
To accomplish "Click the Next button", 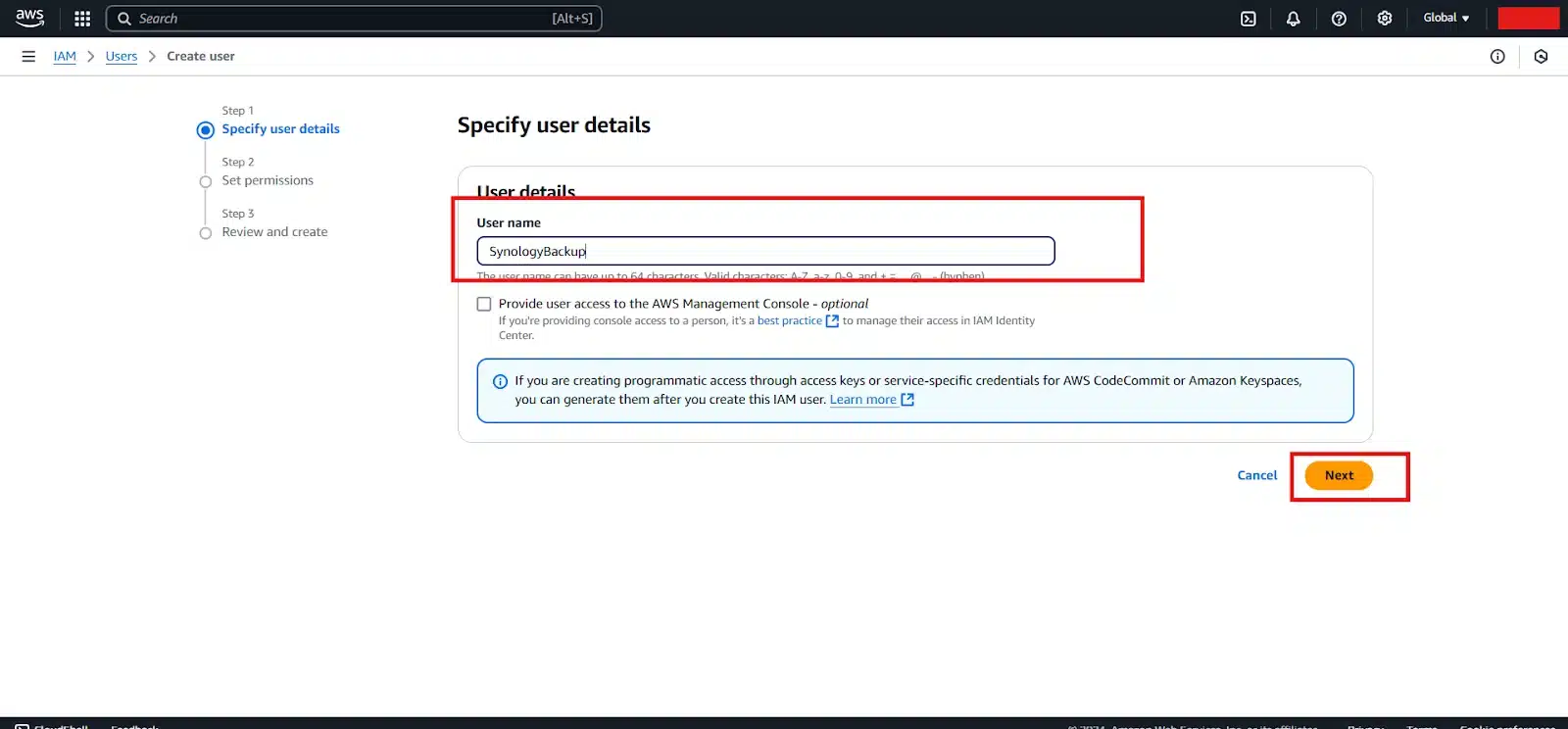I will tap(1339, 475).
